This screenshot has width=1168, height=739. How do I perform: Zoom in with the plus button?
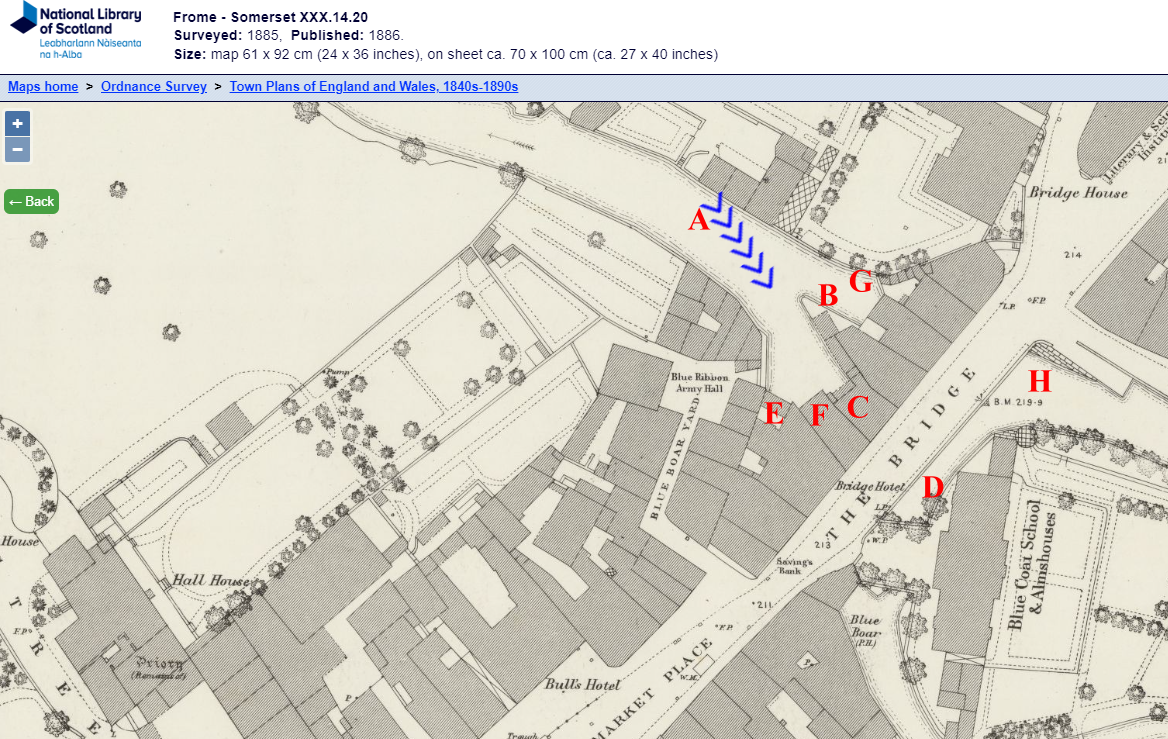coord(17,124)
